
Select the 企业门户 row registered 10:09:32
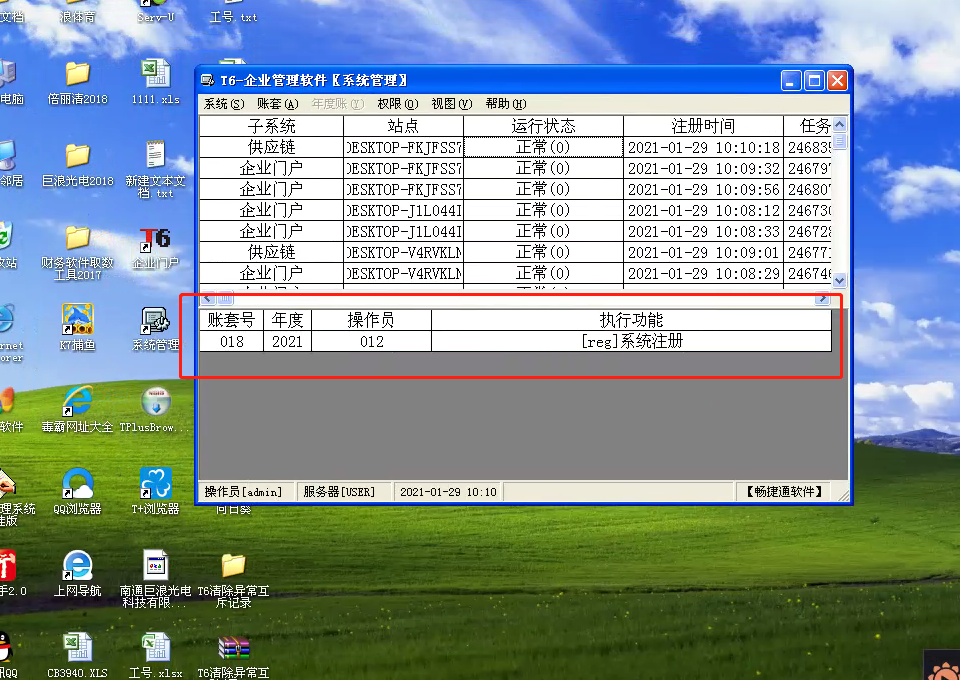click(x=516, y=168)
